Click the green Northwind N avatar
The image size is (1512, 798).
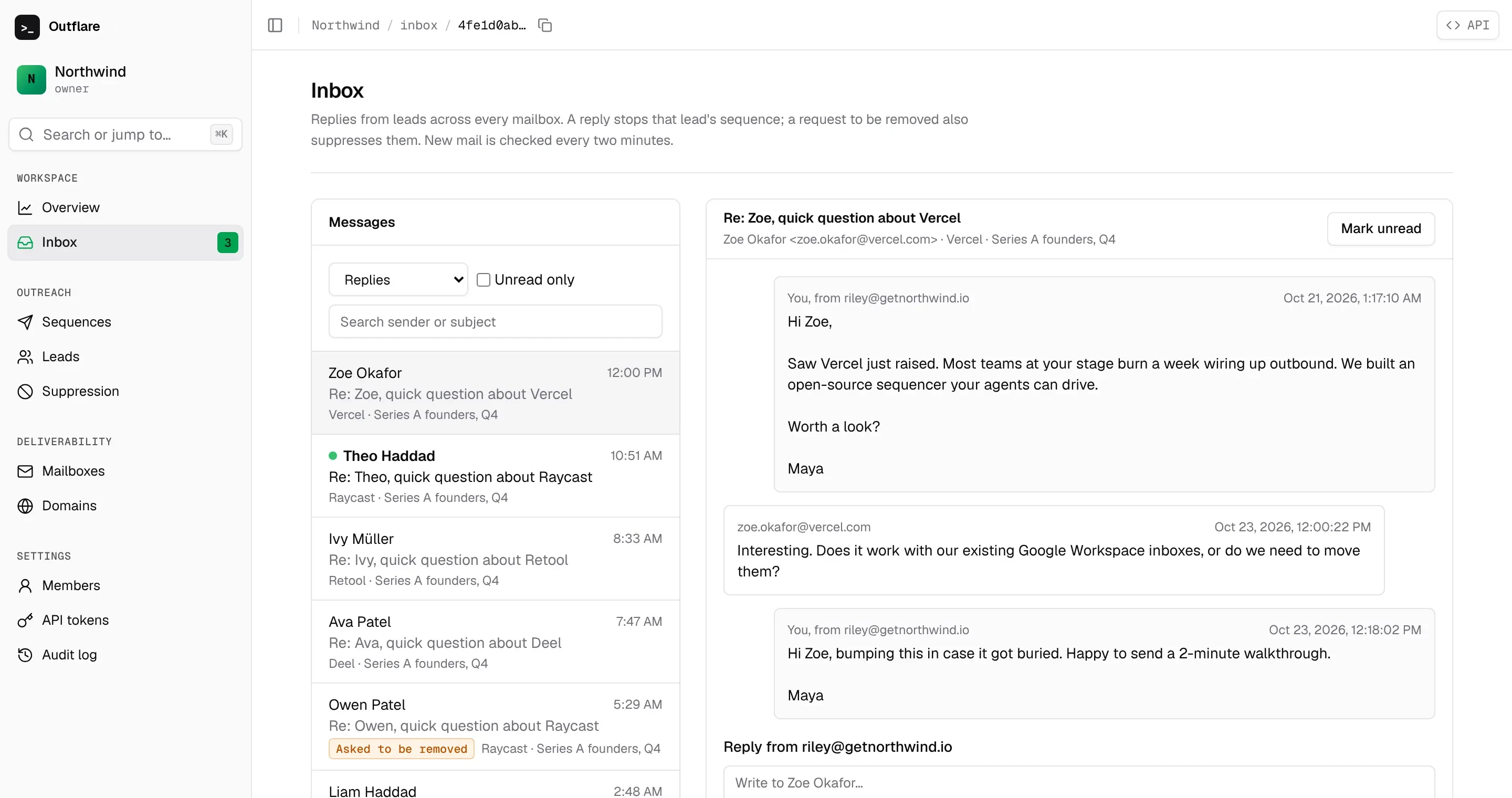(31, 79)
